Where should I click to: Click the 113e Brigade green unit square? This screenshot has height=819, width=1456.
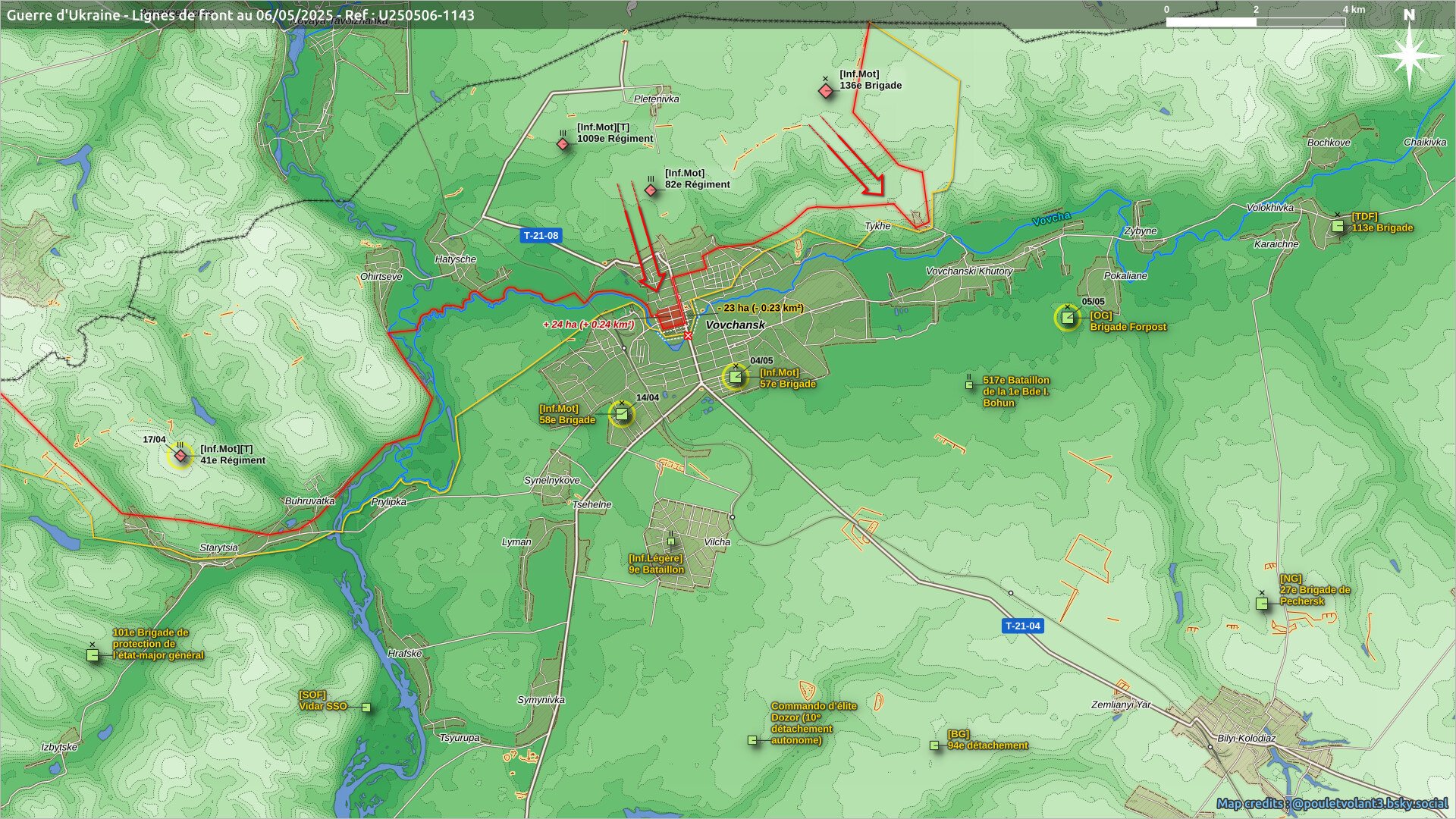(x=1338, y=226)
